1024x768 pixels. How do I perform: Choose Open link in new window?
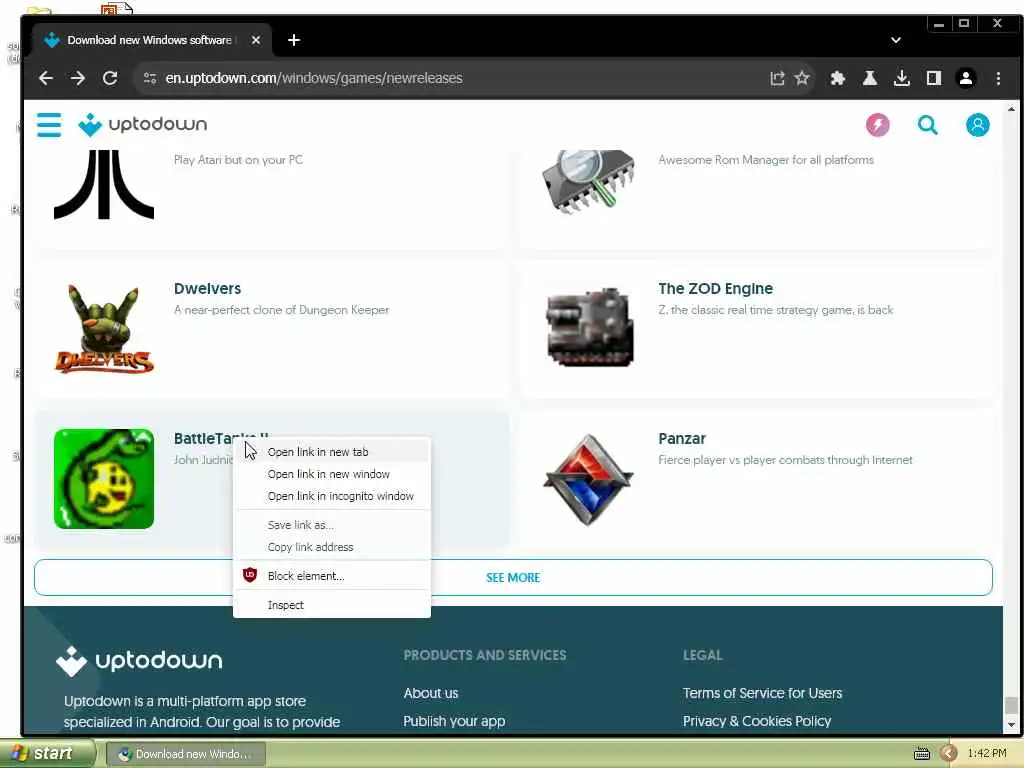click(332, 474)
